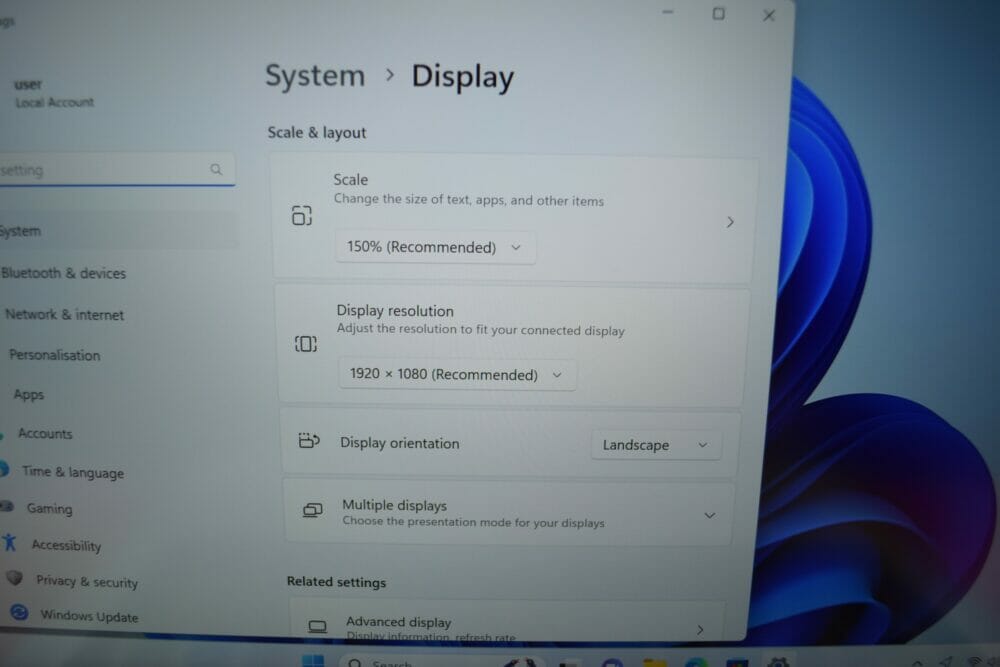The height and width of the screenshot is (667, 1000).
Task: Open Advanced display using its right arrow
Action: coord(700,629)
